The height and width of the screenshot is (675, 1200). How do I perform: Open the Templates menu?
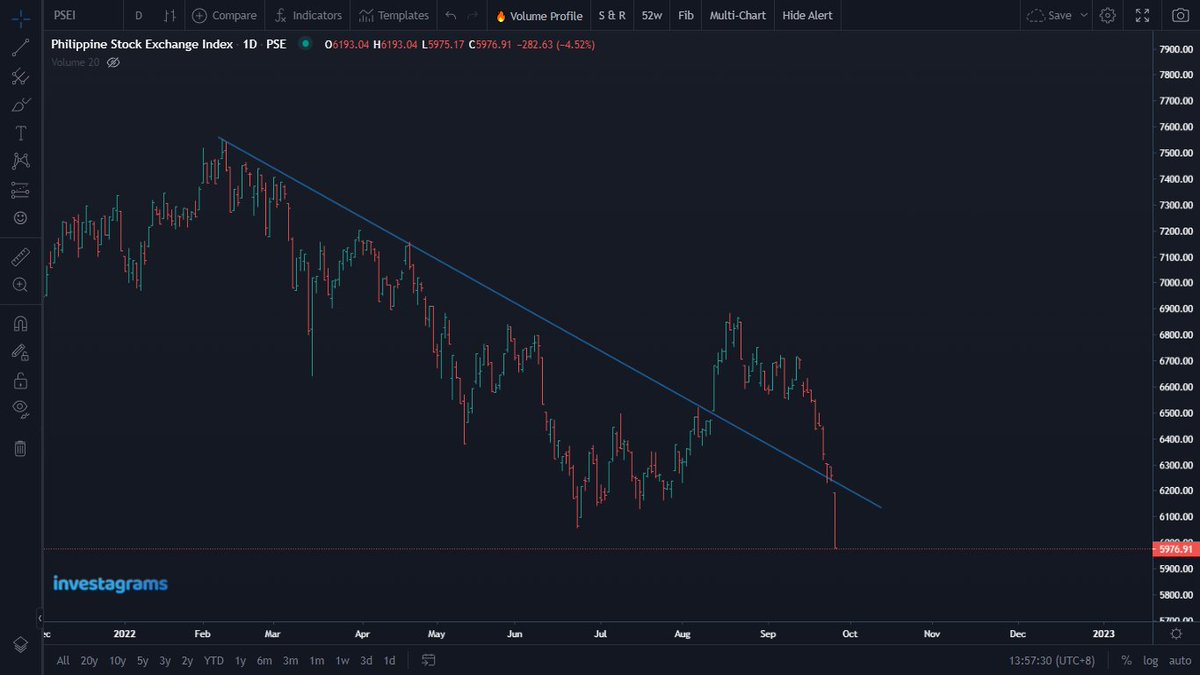click(393, 15)
